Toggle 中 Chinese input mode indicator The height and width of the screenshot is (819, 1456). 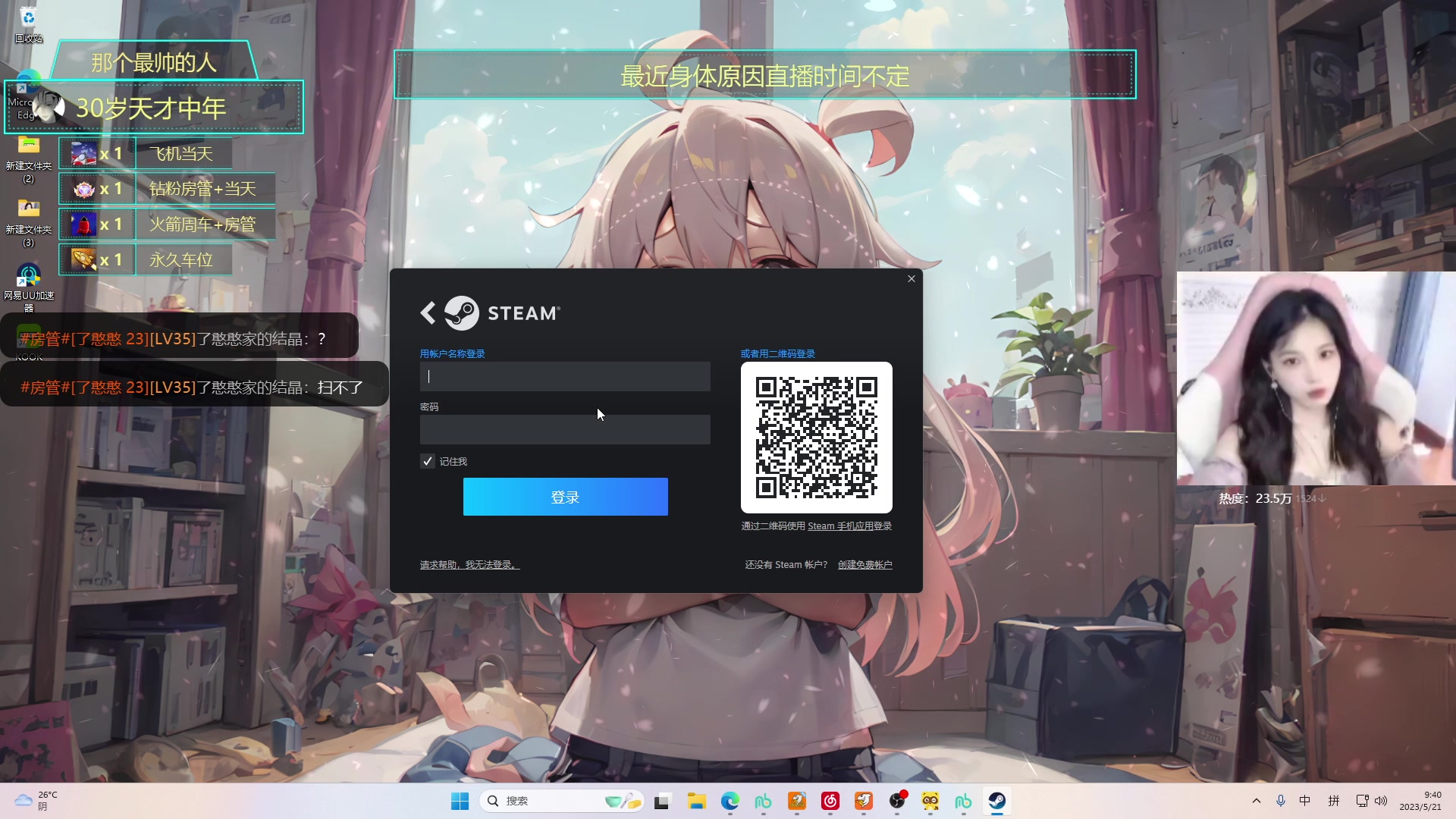pos(1305,801)
